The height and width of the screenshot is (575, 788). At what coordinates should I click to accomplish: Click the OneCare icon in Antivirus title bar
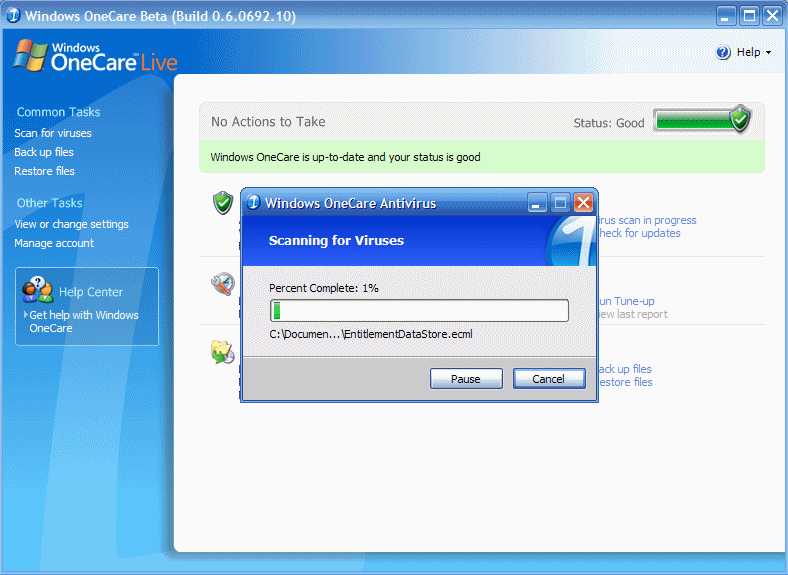pos(254,203)
